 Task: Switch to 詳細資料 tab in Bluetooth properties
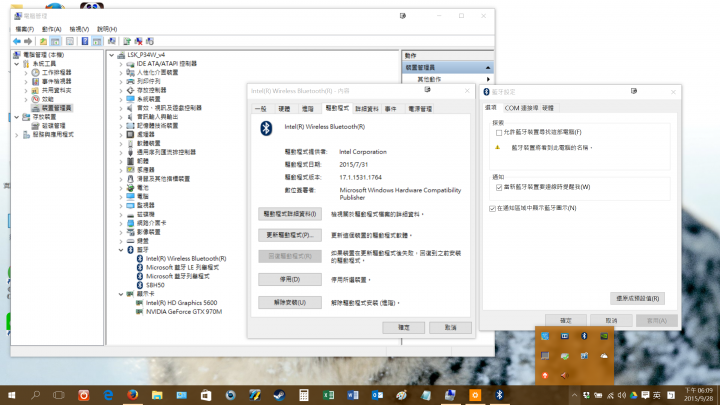tap(366, 109)
